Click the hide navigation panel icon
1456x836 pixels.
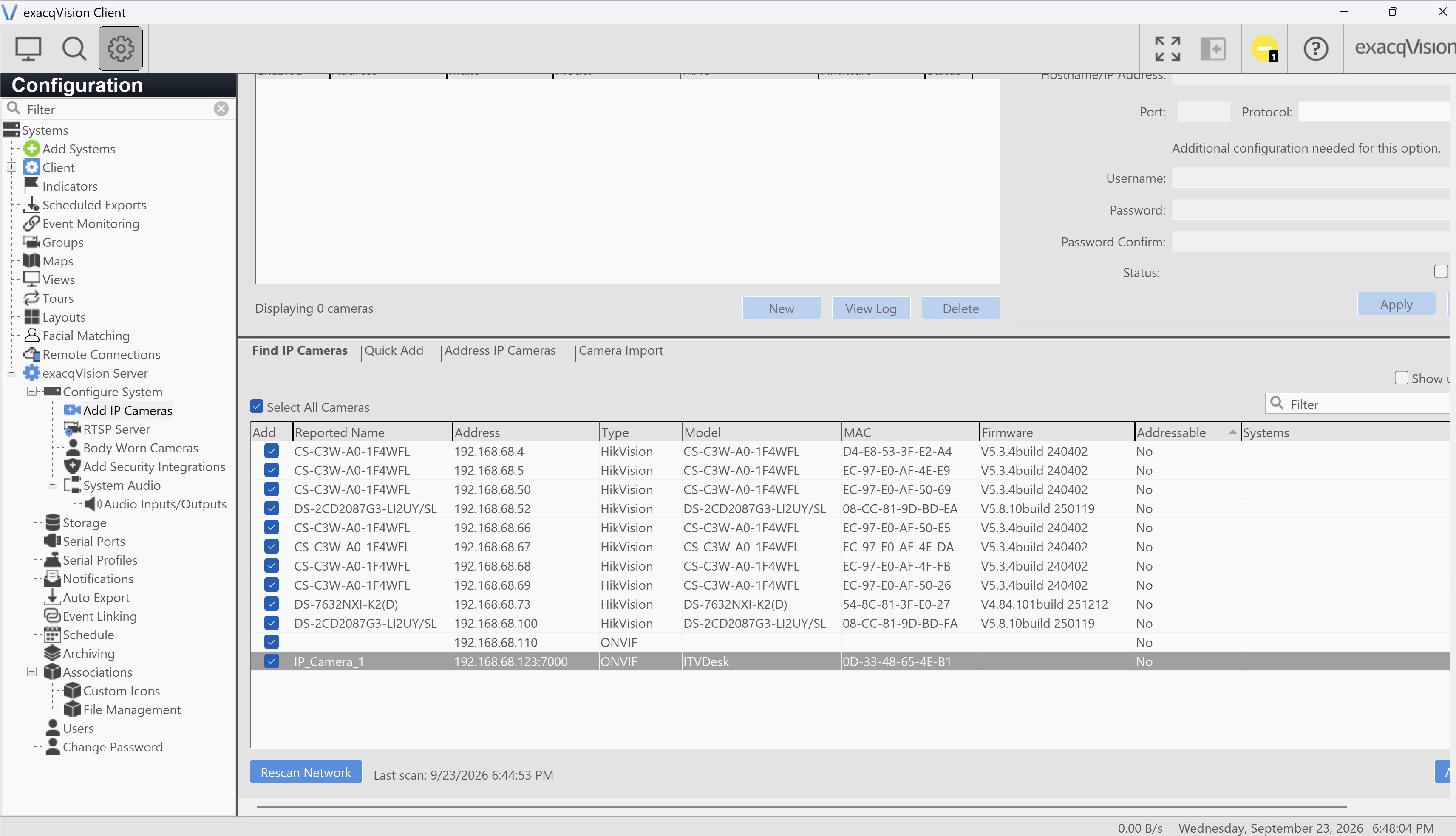pos(1213,48)
